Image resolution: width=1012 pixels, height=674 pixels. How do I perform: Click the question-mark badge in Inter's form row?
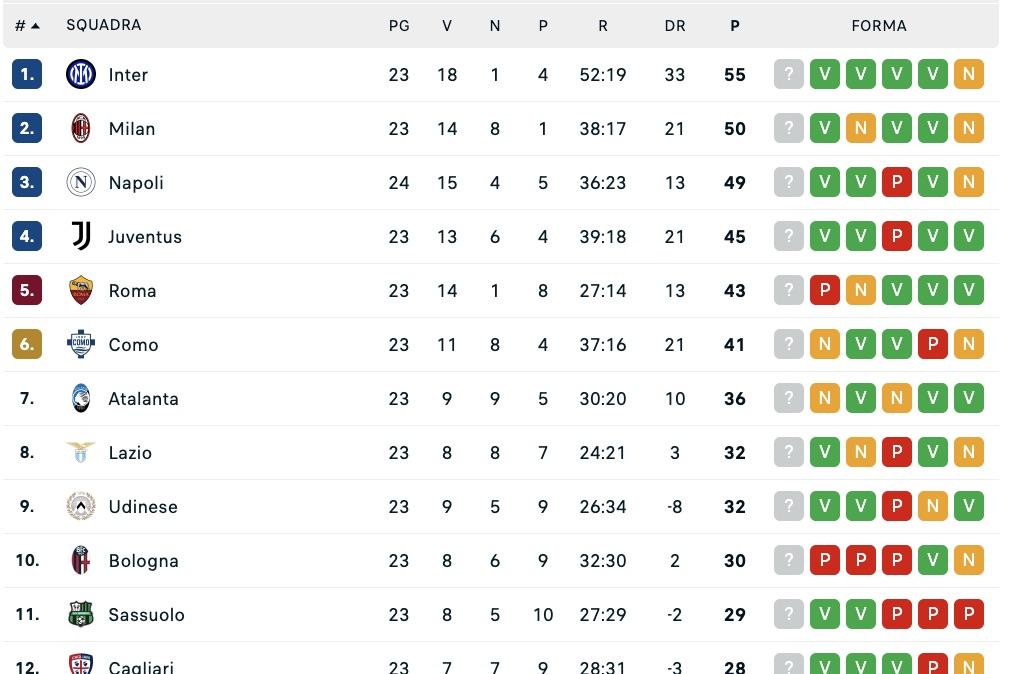coord(789,74)
